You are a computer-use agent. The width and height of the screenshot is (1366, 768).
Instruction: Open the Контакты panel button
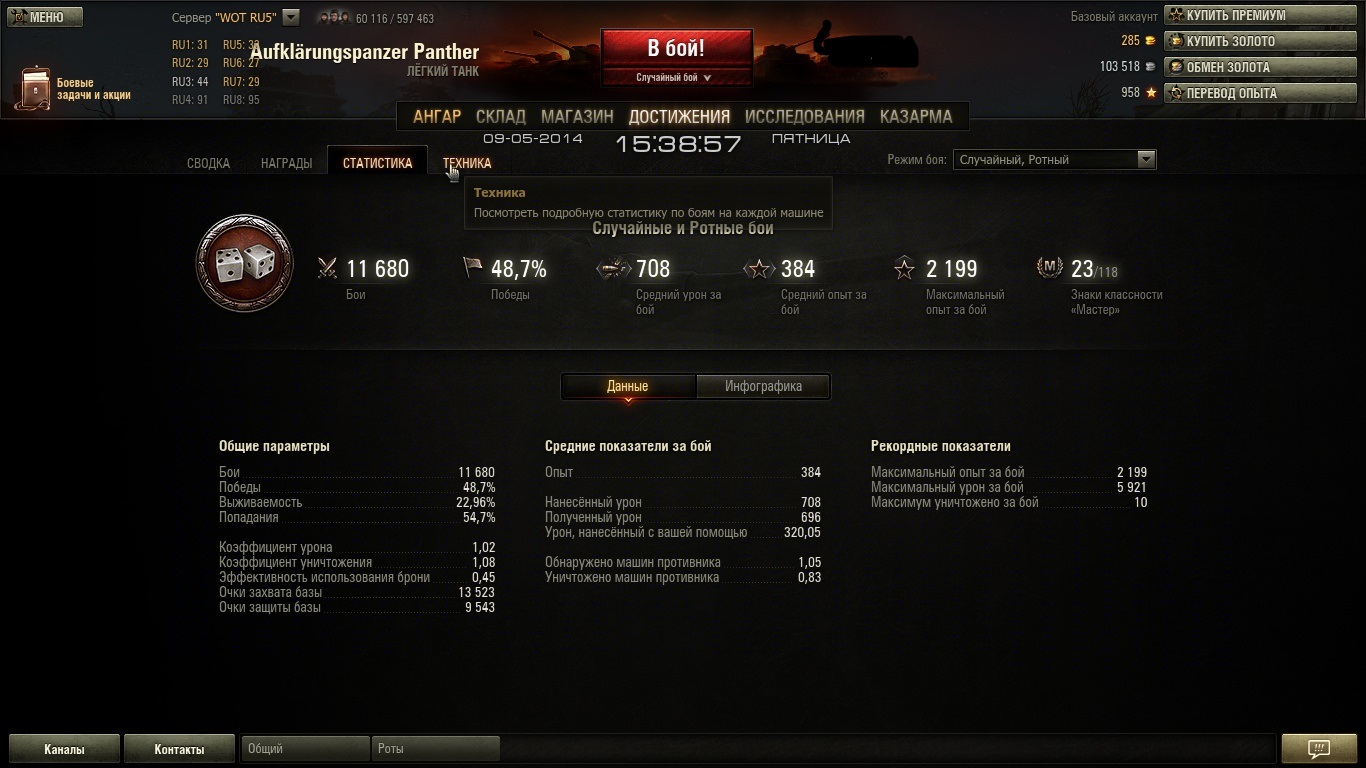[x=179, y=749]
